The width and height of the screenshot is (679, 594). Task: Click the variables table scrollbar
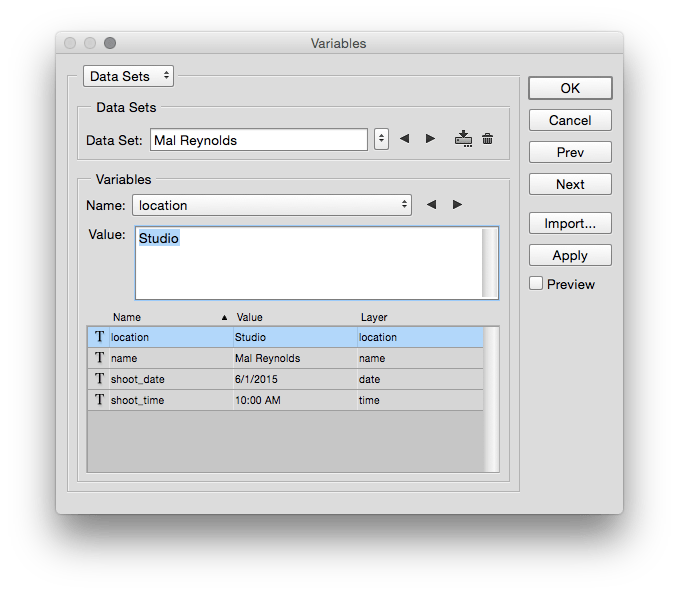click(491, 400)
